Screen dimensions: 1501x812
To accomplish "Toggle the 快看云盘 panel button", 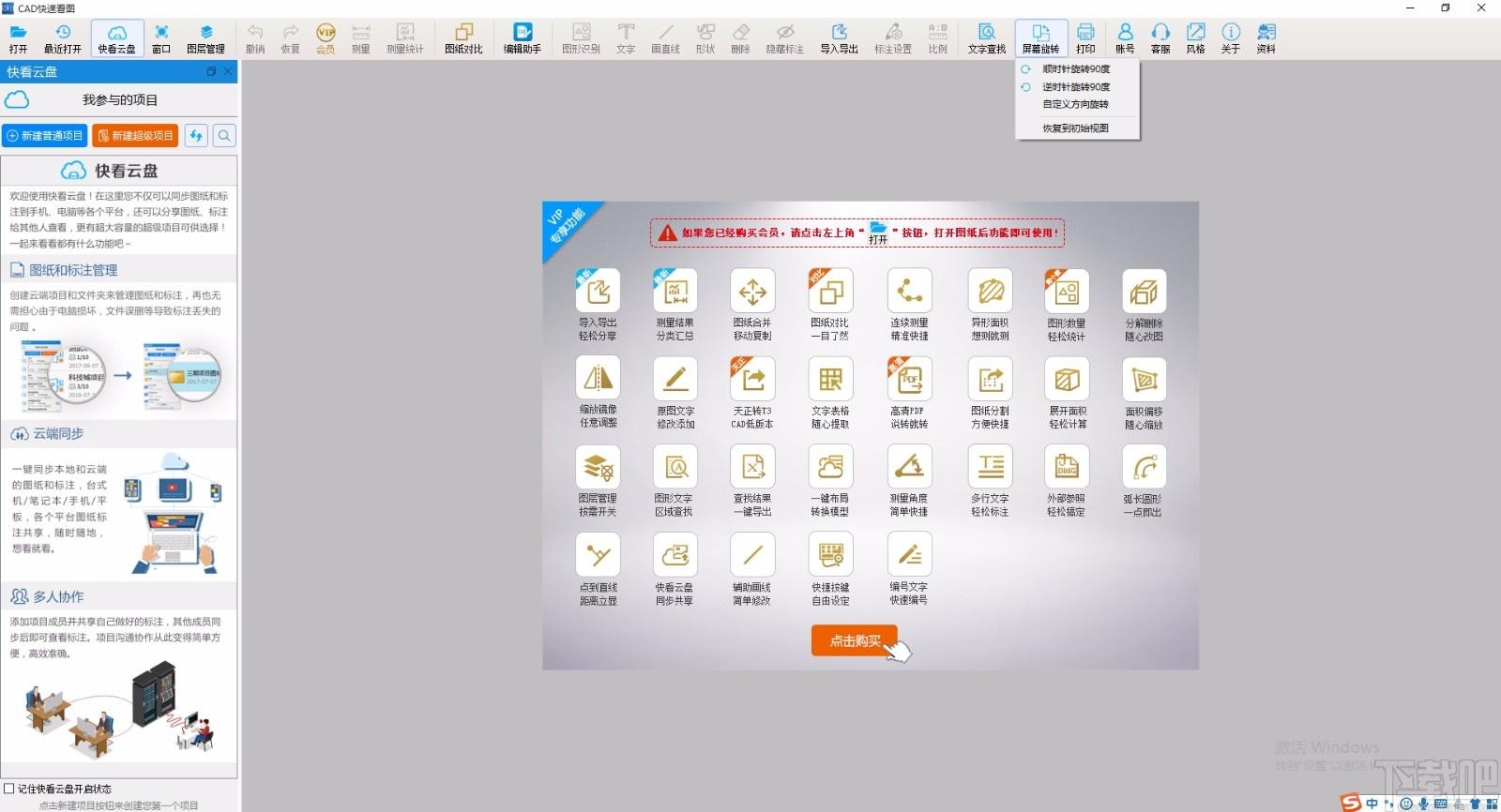I will [x=116, y=38].
